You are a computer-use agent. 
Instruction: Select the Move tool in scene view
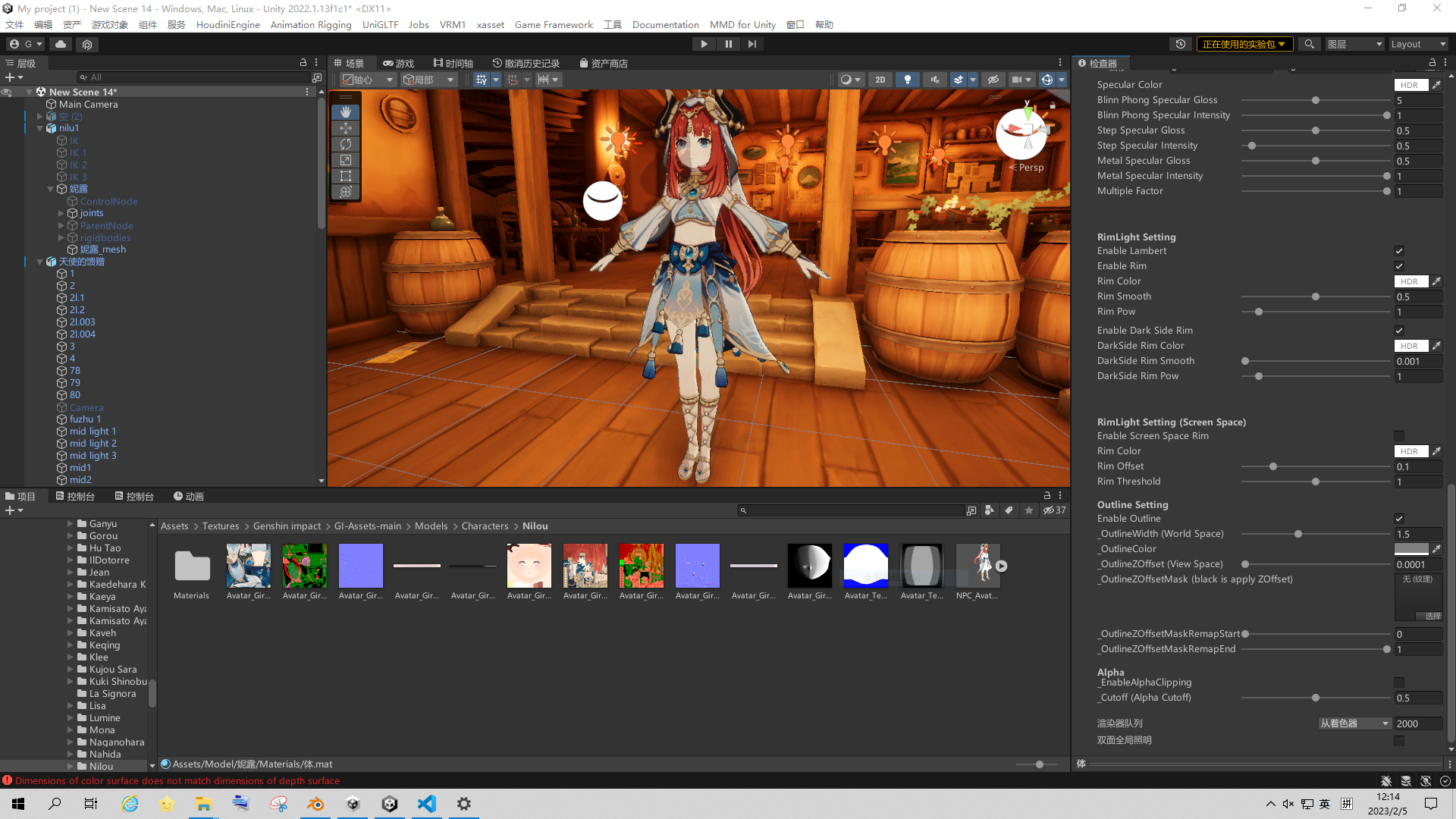pyautogui.click(x=346, y=128)
